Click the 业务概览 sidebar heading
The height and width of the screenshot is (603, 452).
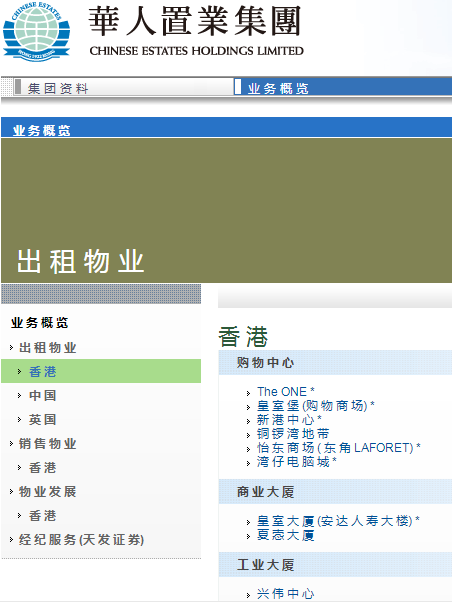[40, 323]
